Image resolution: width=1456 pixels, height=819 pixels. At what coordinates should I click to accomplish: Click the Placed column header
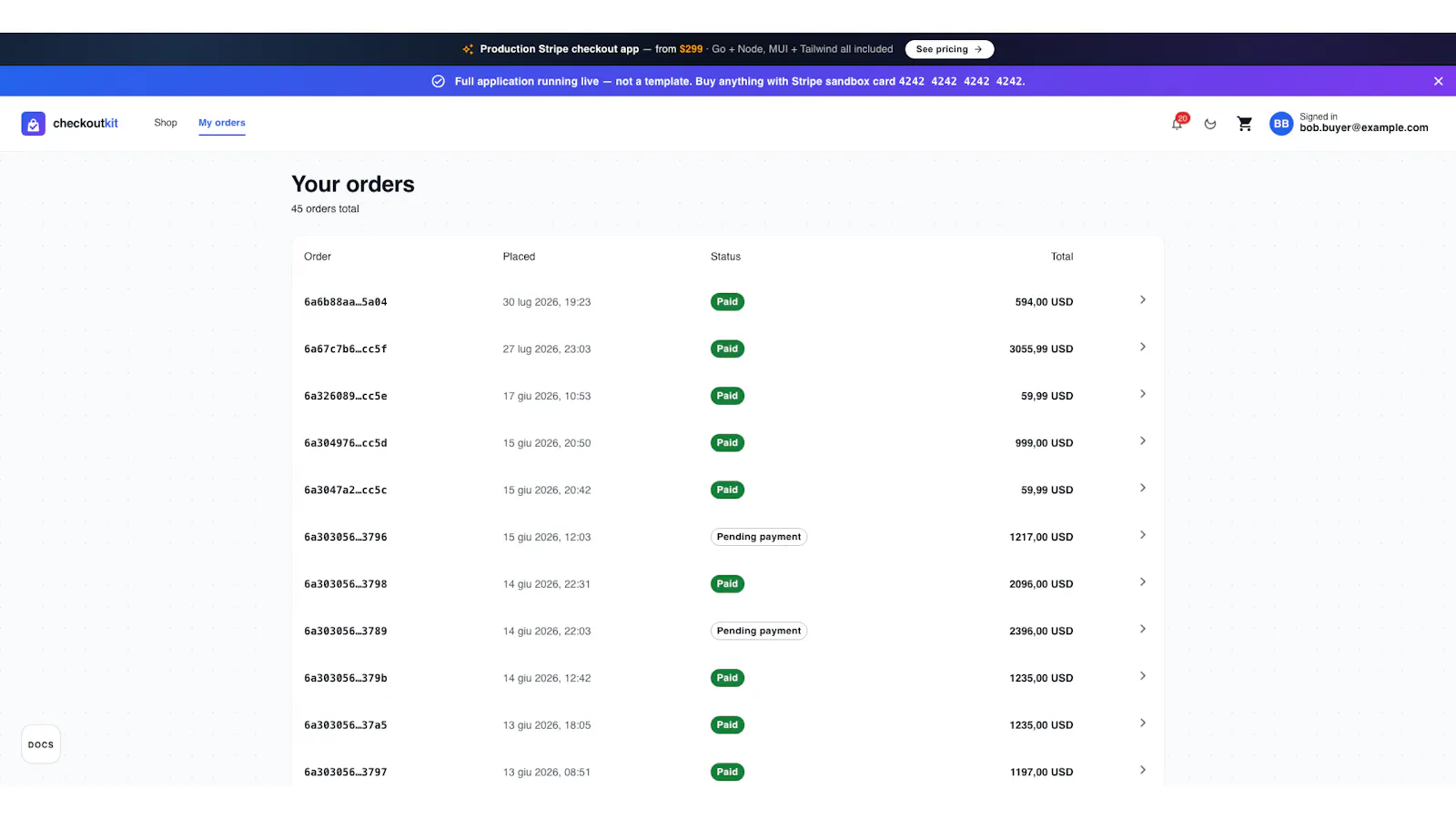click(x=519, y=257)
